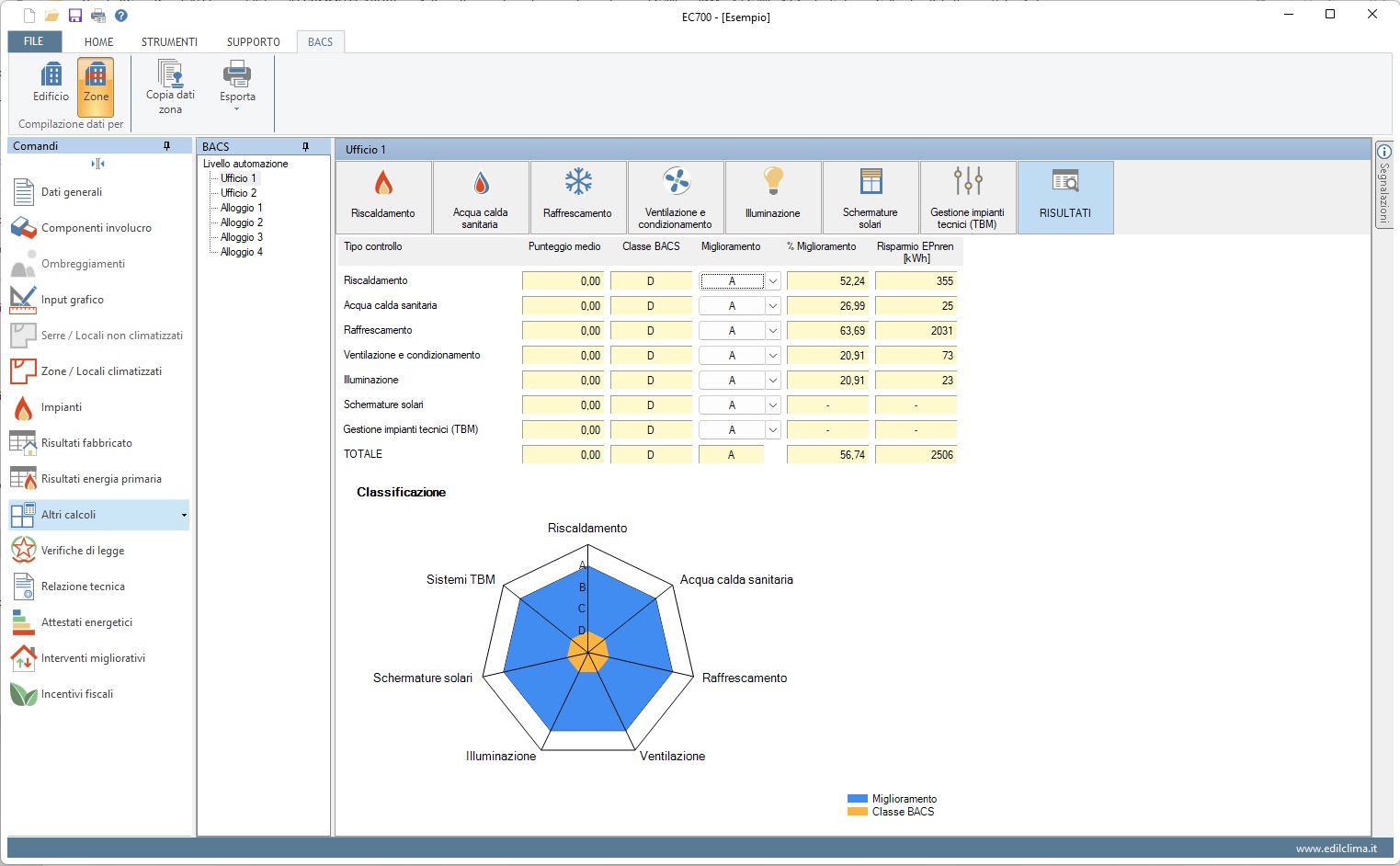Expand the Altri calcoli dropdown arrow
The width and height of the screenshot is (1400, 866).
pyautogui.click(x=184, y=515)
